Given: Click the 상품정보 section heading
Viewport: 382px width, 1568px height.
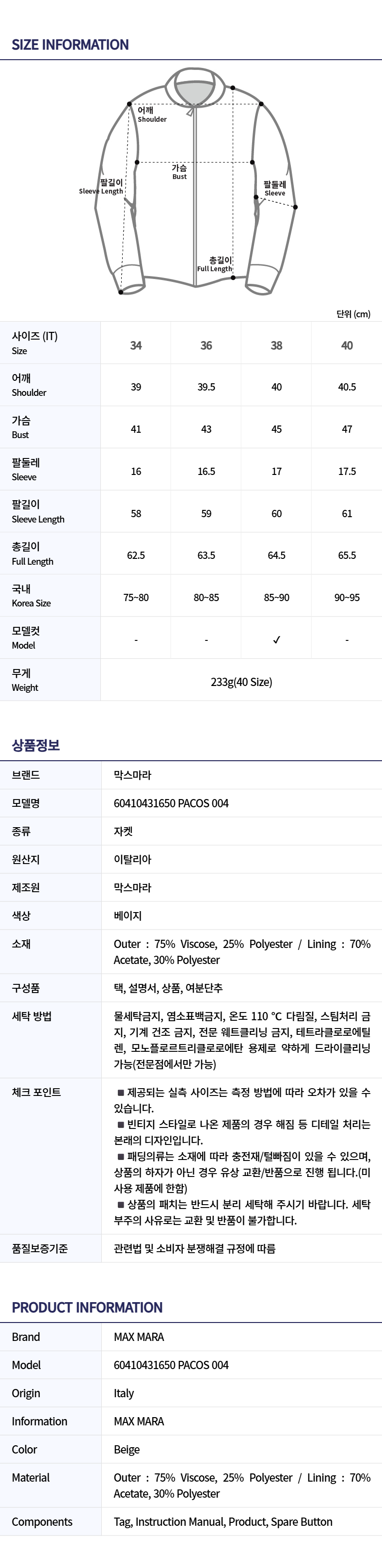Looking at the screenshot, I should pyautogui.click(x=36, y=745).
